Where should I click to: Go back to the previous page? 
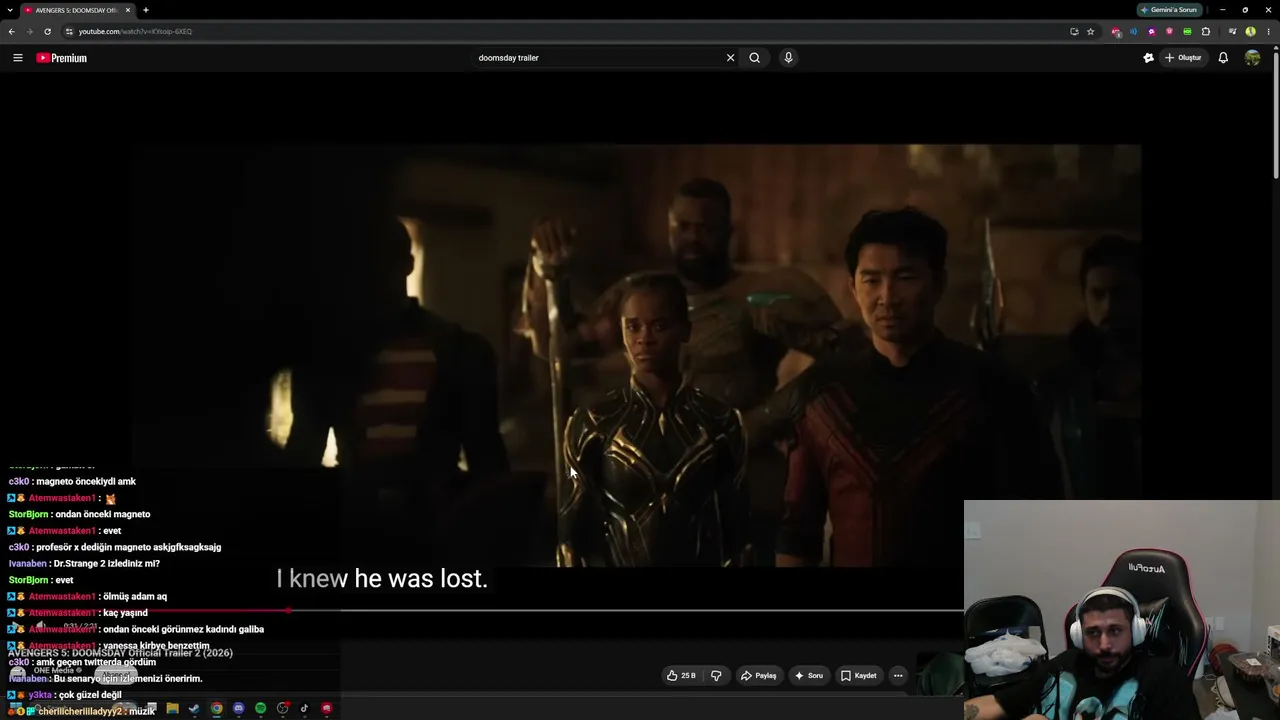[x=12, y=31]
